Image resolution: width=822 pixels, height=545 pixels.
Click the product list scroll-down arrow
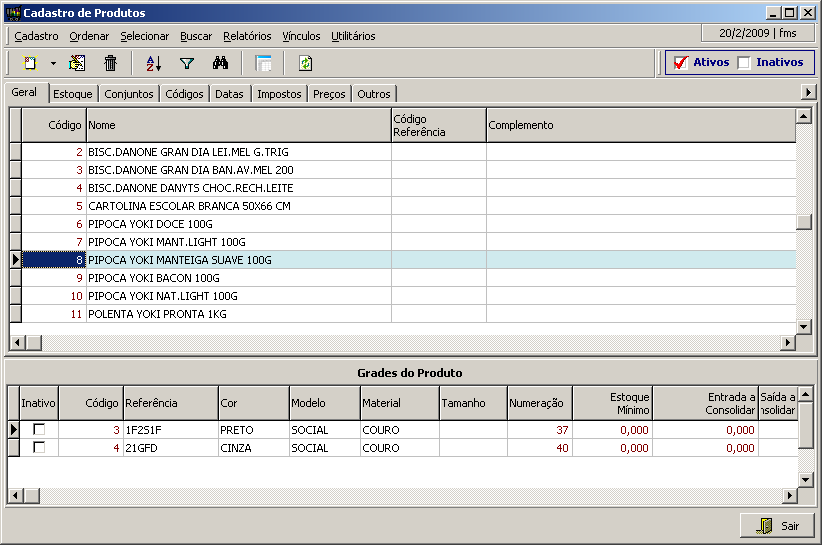pos(803,327)
